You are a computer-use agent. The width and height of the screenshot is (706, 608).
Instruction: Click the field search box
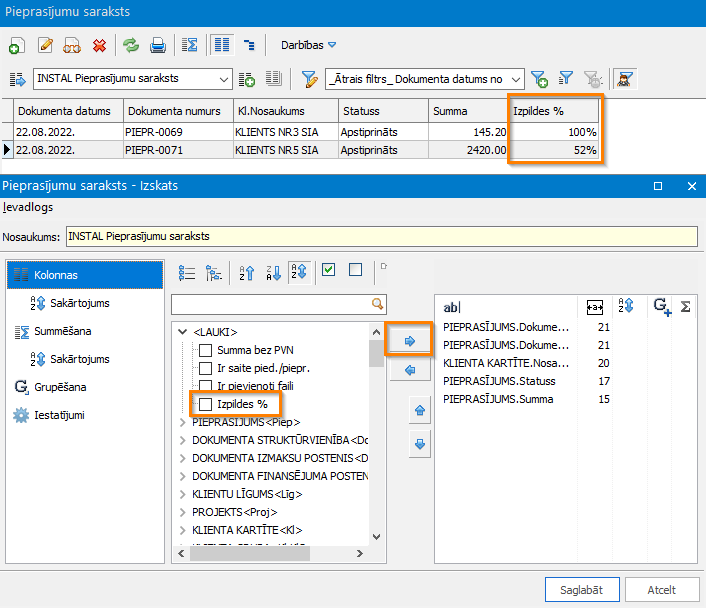[x=270, y=303]
